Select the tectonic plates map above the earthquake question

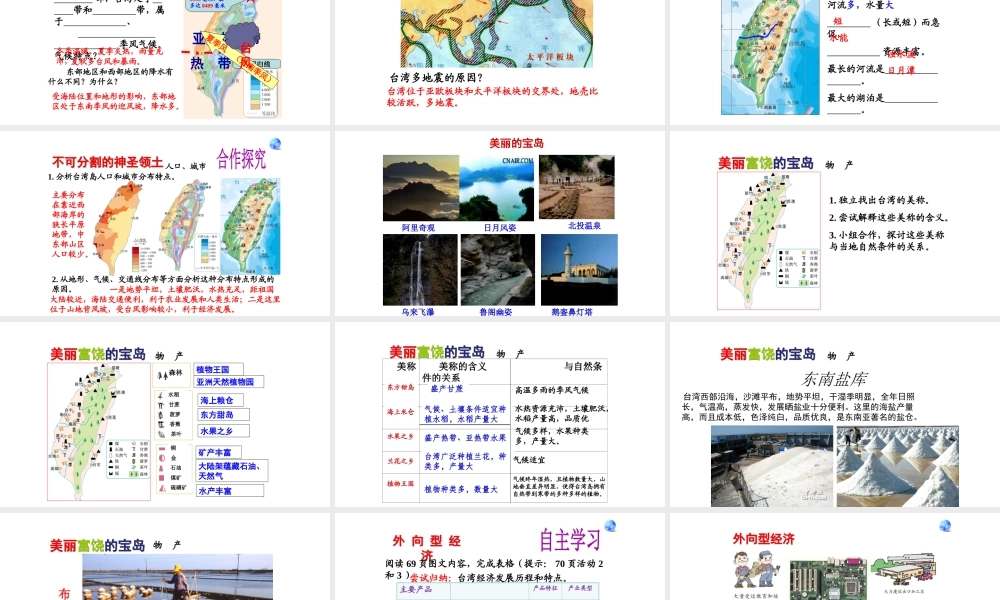pyautogui.click(x=496, y=33)
